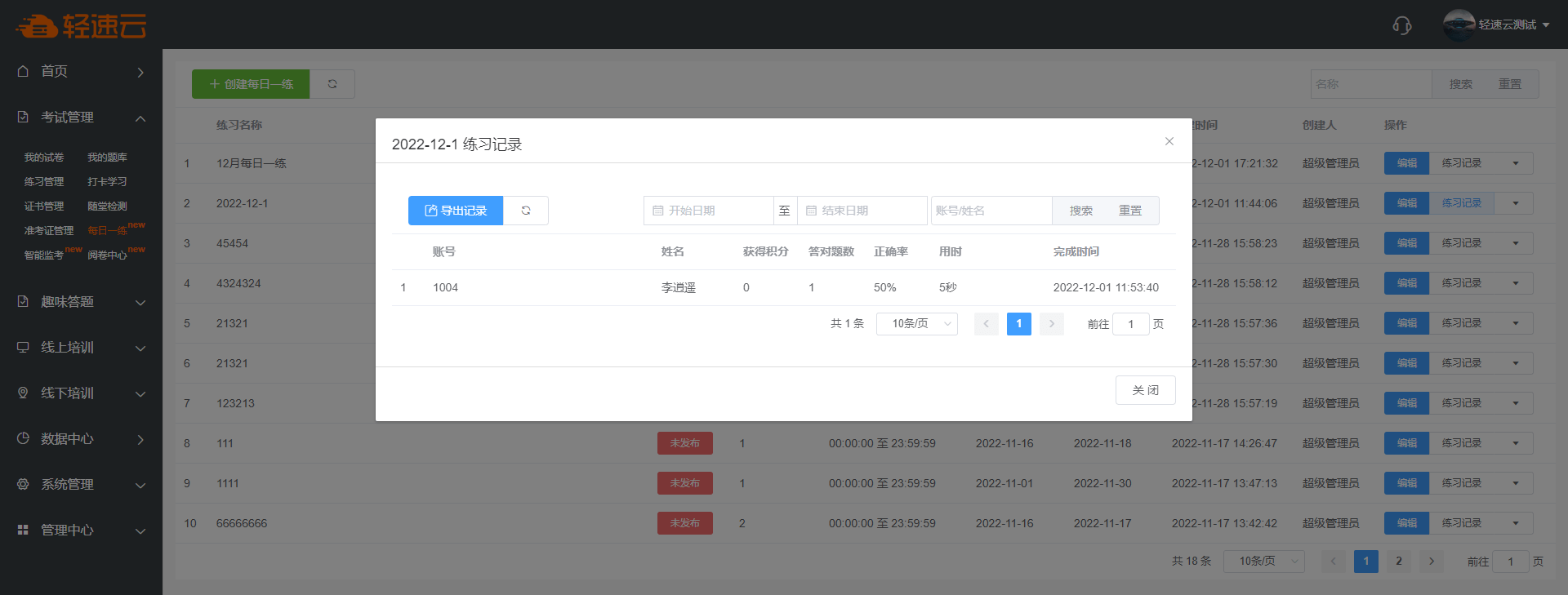Go to next page in dialog pagination

click(x=1051, y=324)
